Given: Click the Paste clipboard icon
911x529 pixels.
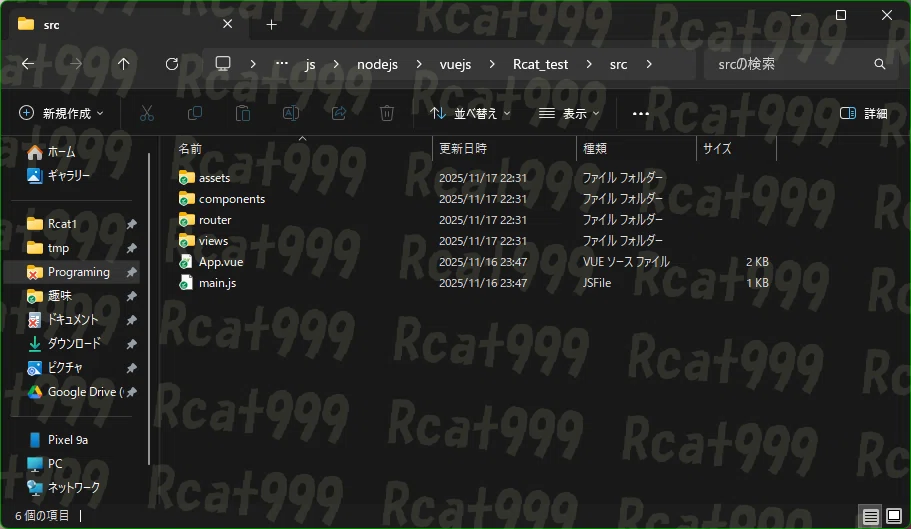Looking at the screenshot, I should click(x=243, y=113).
